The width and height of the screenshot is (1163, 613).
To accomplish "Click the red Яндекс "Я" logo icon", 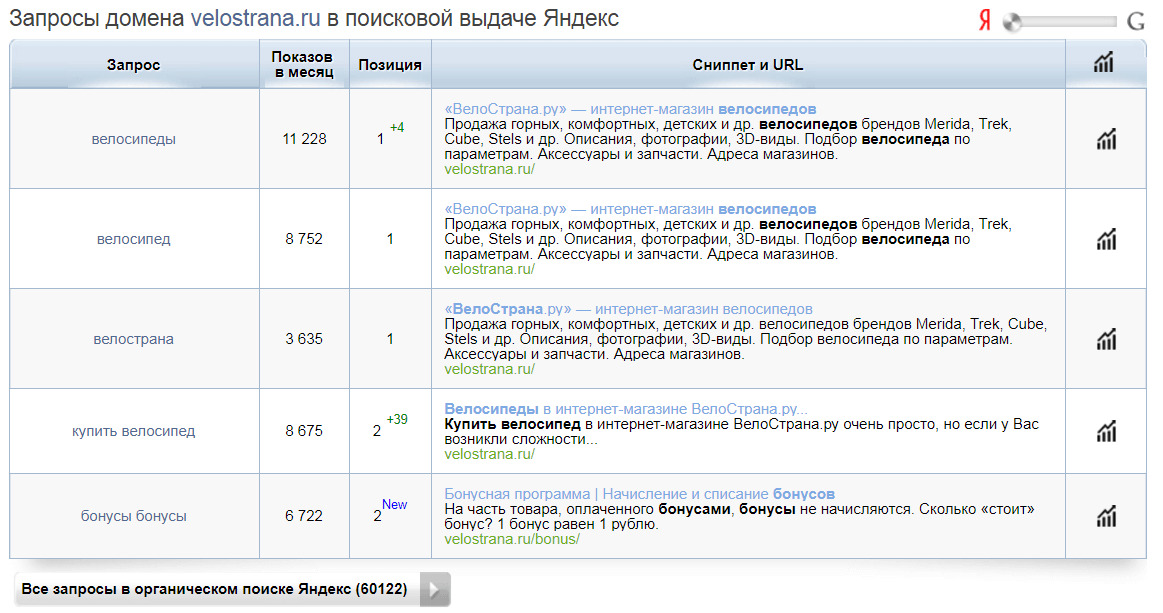I will [984, 18].
